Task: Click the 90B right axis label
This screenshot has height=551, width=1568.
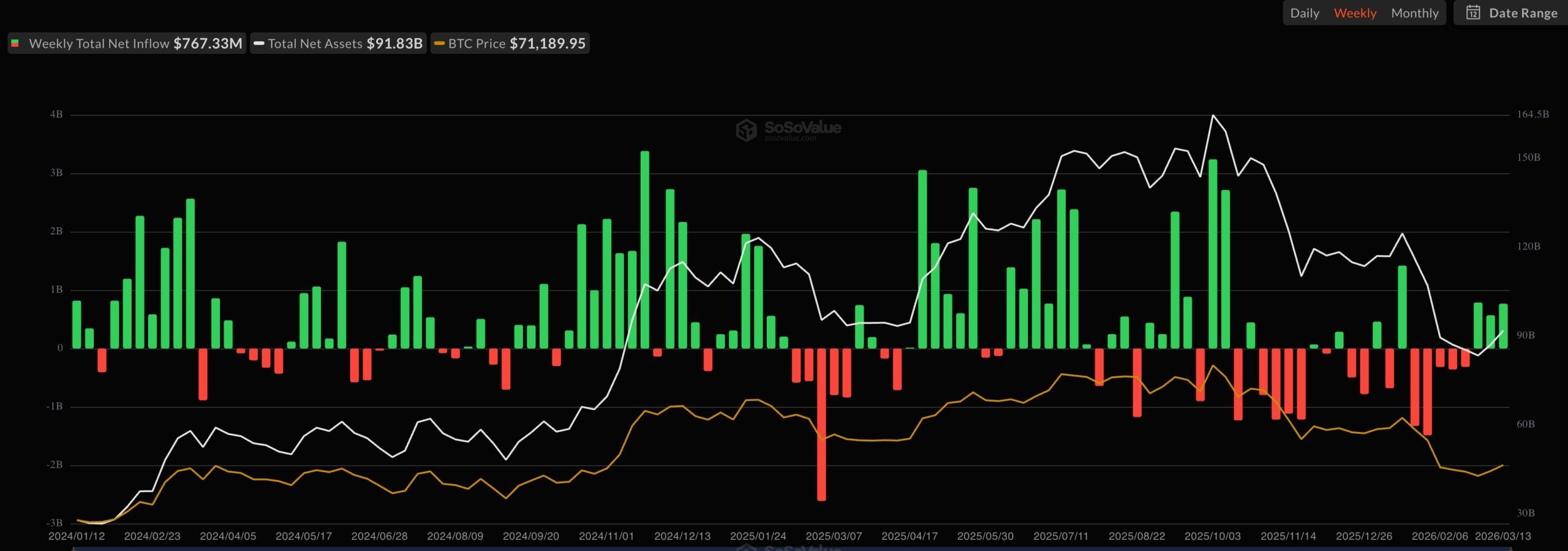Action: 1526,335
